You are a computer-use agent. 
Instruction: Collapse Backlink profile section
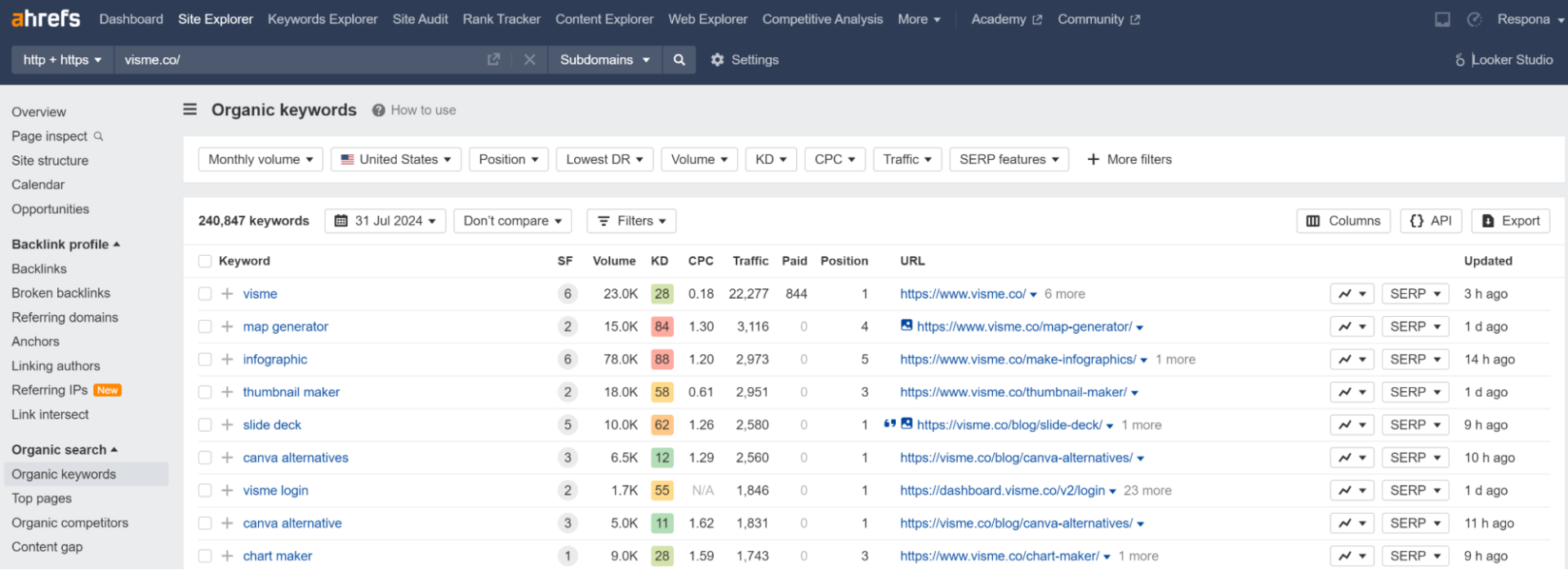pyautogui.click(x=65, y=244)
